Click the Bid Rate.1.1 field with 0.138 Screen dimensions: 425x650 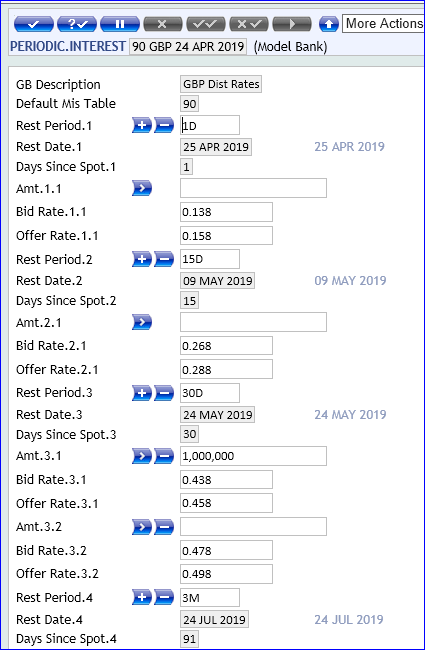click(x=226, y=212)
